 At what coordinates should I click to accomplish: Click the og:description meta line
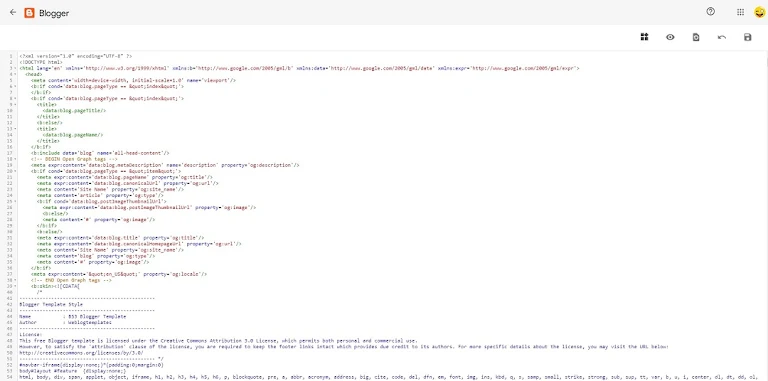tap(165, 165)
